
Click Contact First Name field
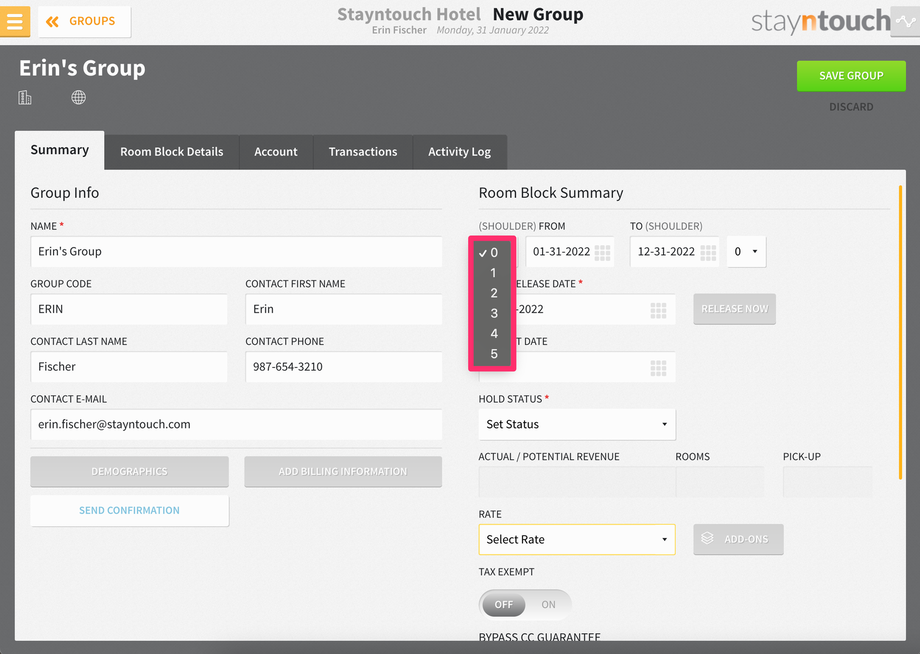click(x=343, y=309)
